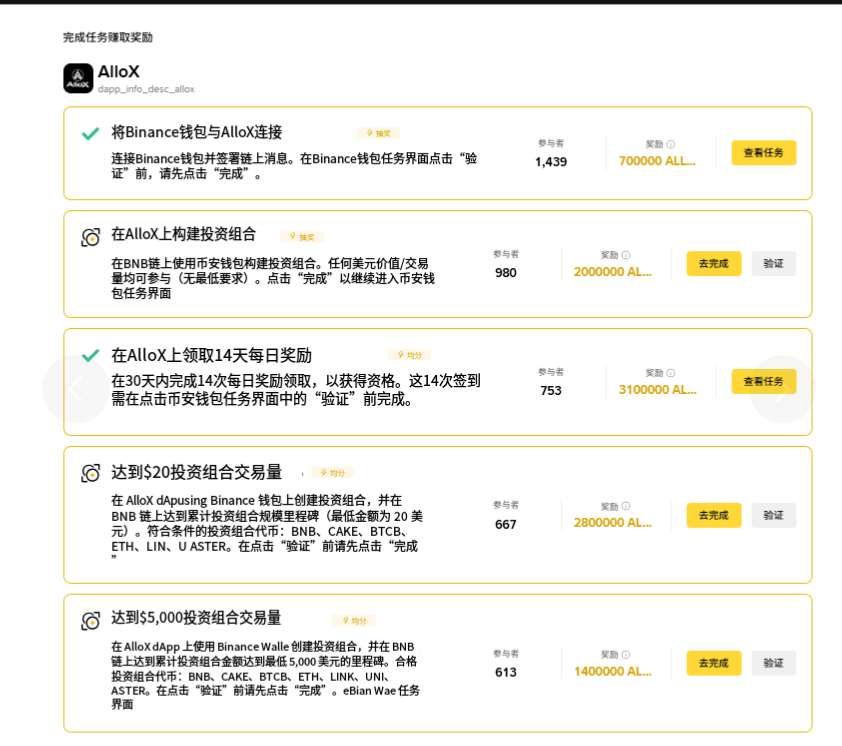Click the 完成任务赚取奖励 header text
This screenshot has width=842, height=746.
[x=108, y=37]
